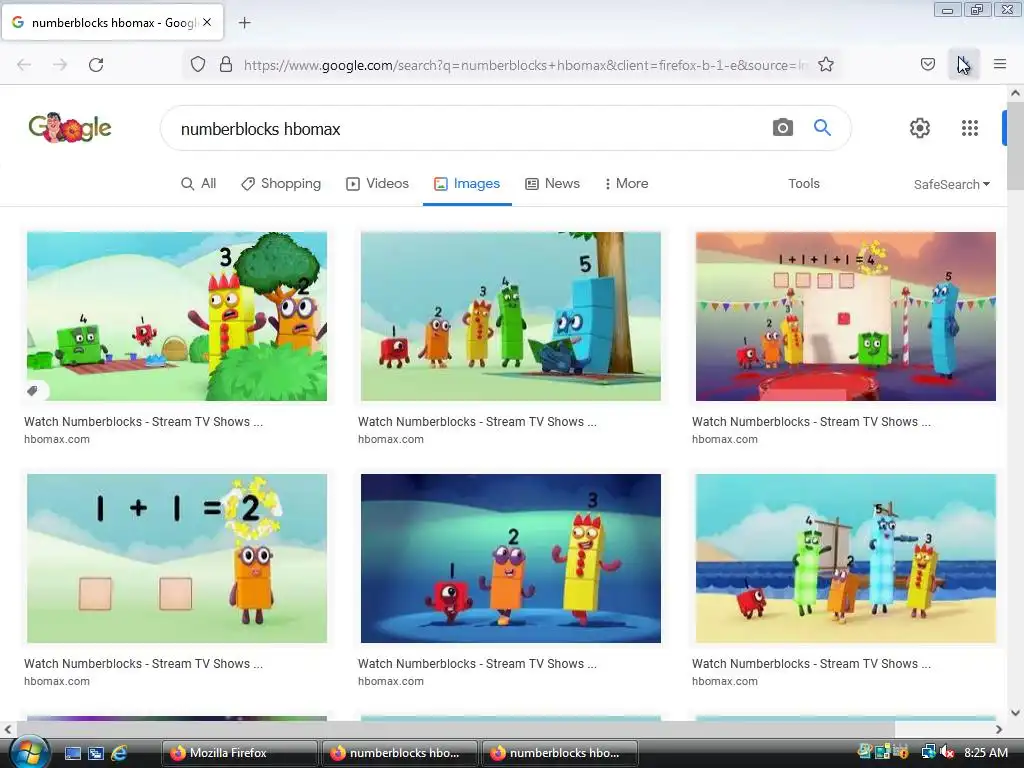Select numberblocks hbomax browser tab

(113, 23)
